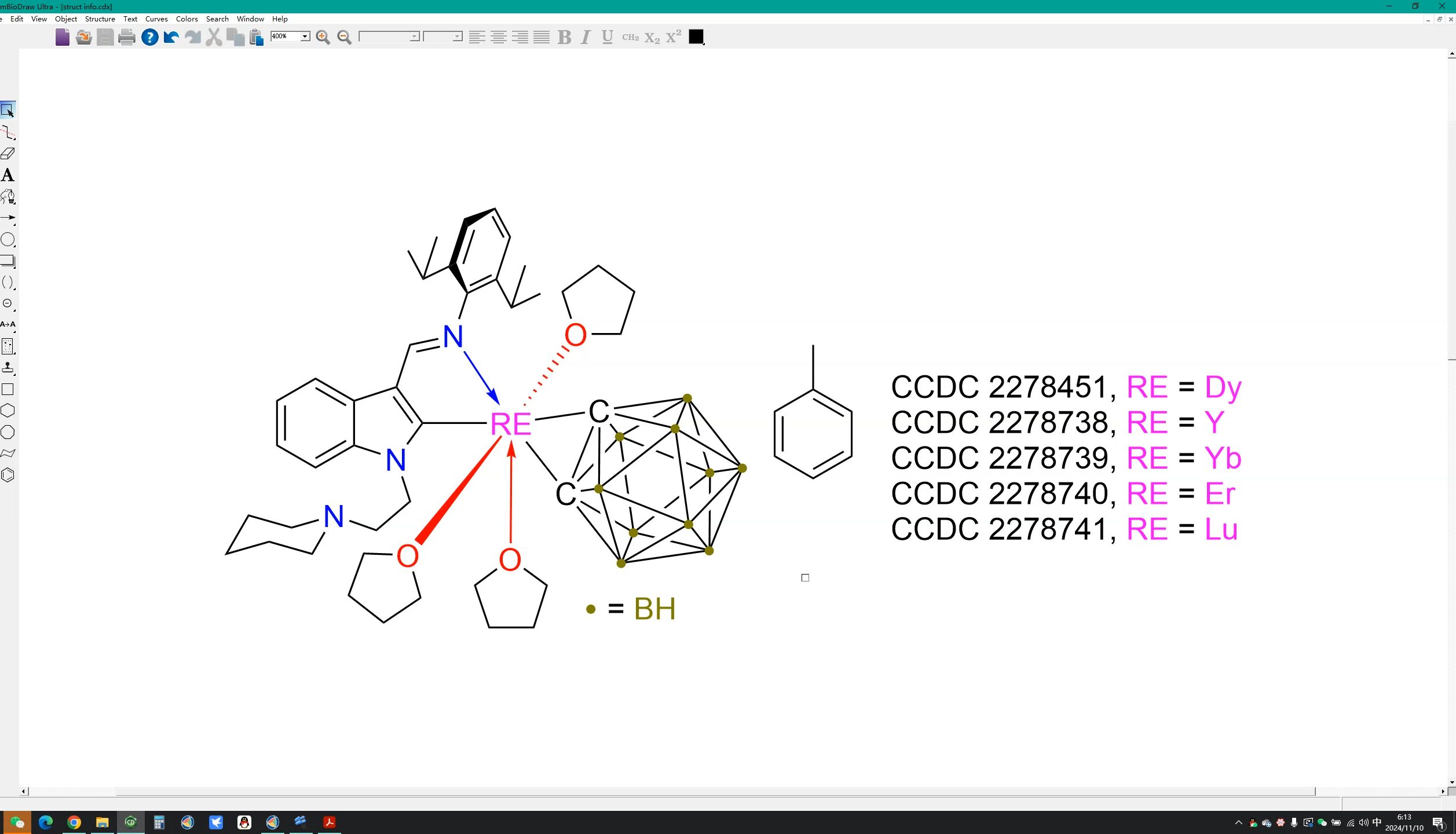Click the horizontal scrollbar thumb
Screen dimensions: 1456x834
(715, 791)
